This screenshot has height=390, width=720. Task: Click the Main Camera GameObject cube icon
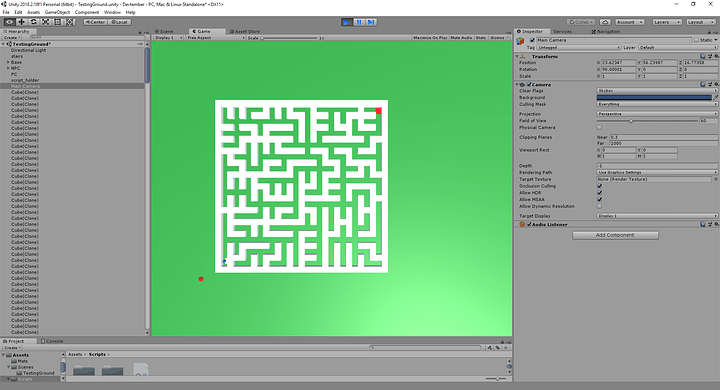(x=520, y=41)
